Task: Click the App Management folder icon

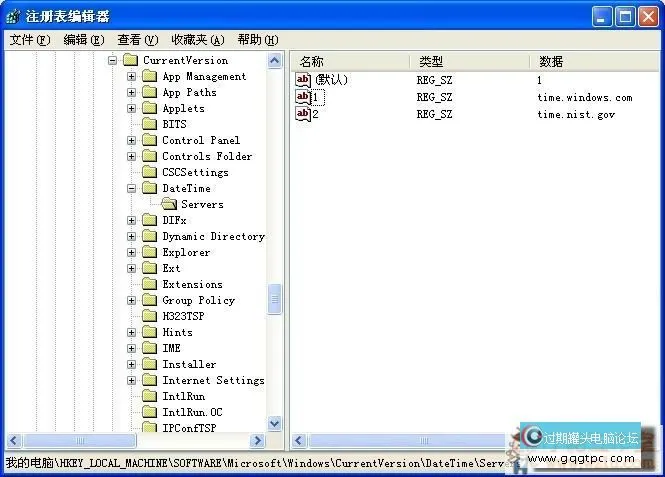Action: (149, 76)
